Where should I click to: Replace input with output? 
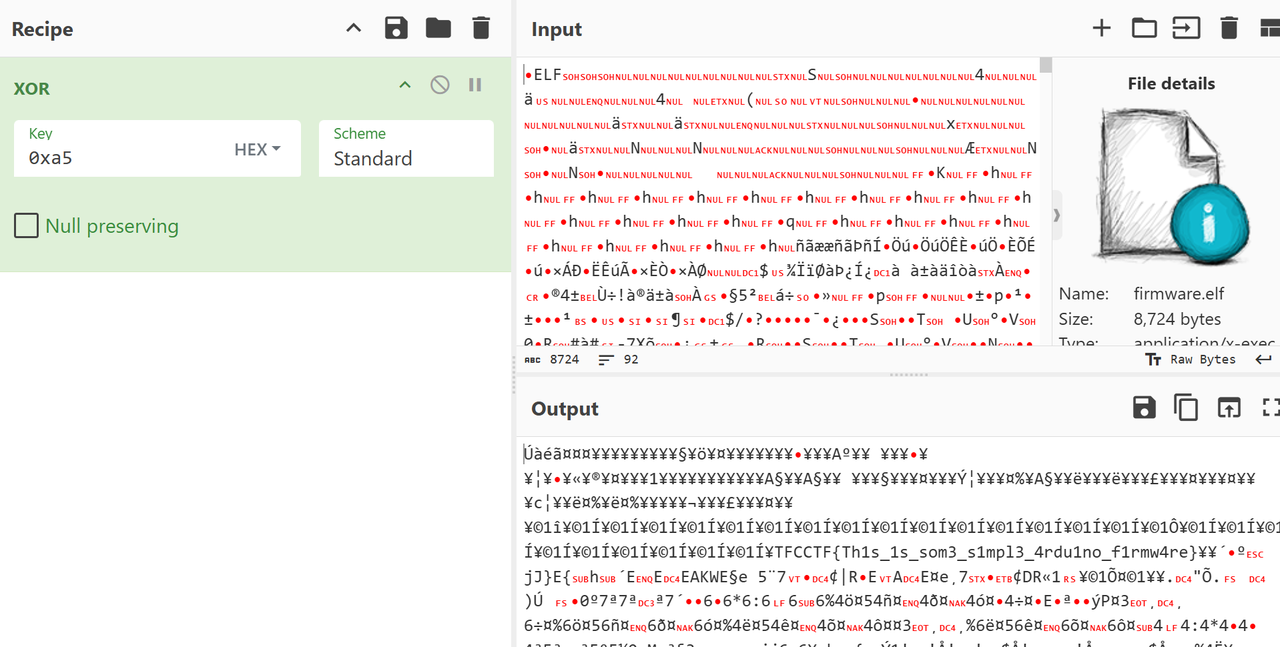click(x=1228, y=407)
